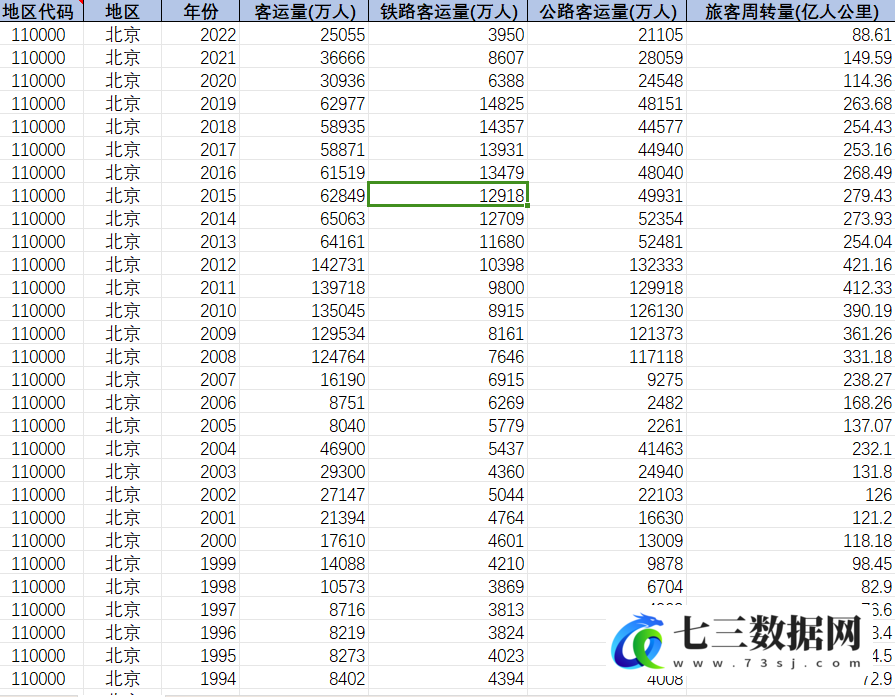The height and width of the screenshot is (697, 895).
Task: Select railway value 13931
Action: [448, 149]
